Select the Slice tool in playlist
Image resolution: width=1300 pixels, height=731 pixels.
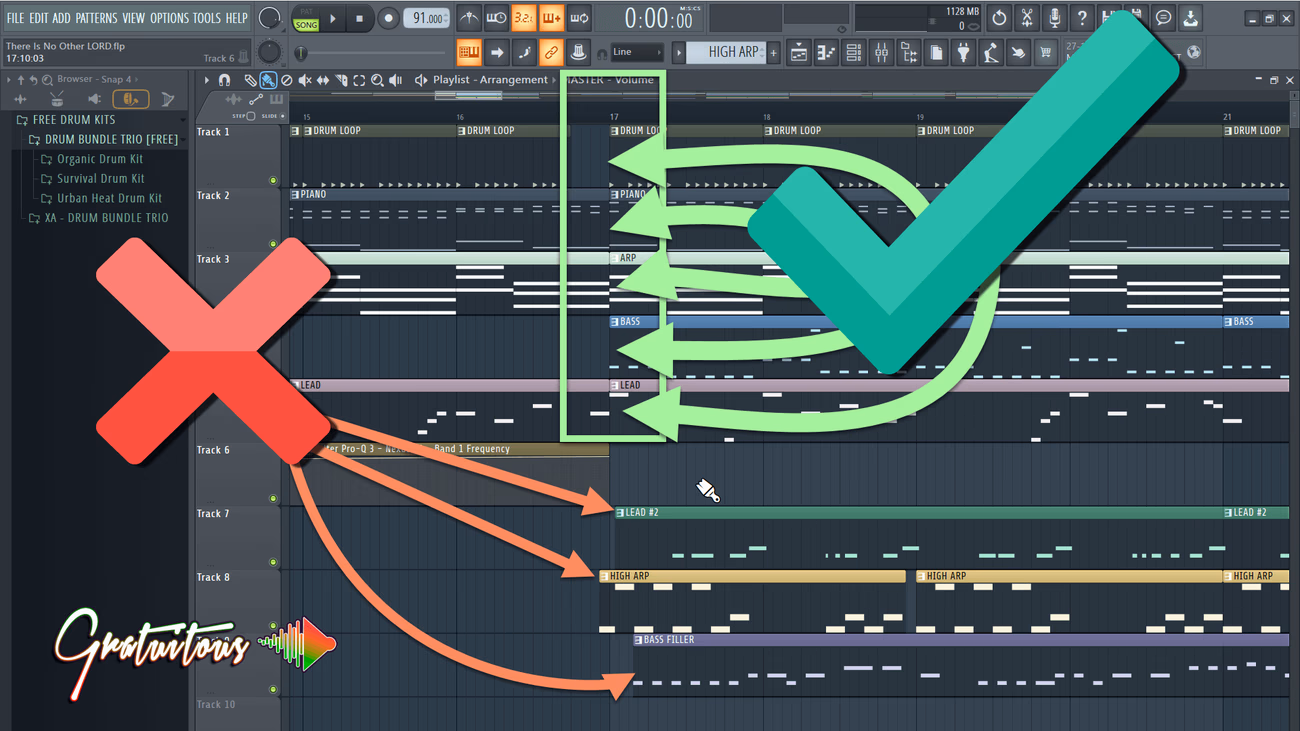coord(341,80)
